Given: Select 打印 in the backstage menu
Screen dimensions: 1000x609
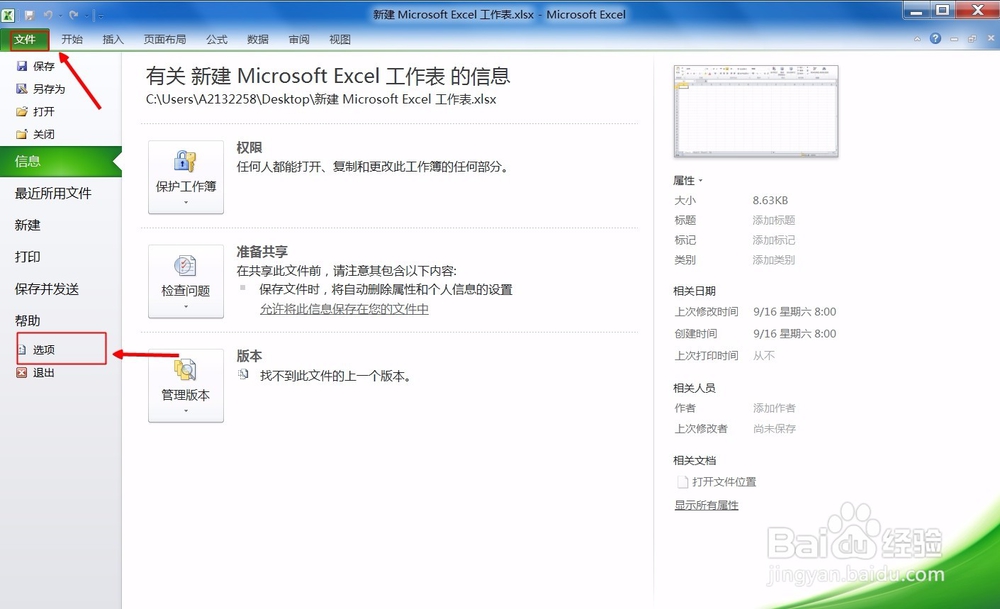Looking at the screenshot, I should [27, 257].
